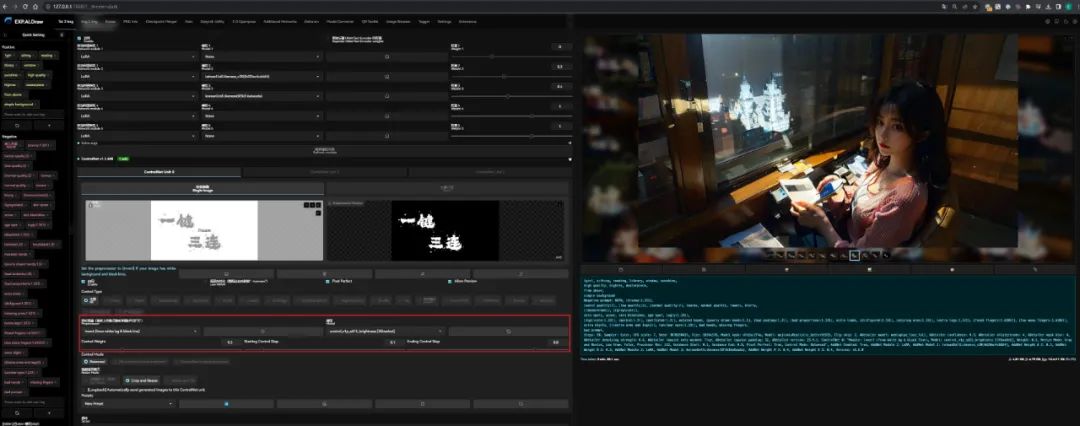
Task: Send the image to extras via the gallery icon
Action: pyautogui.click(x=1034, y=270)
